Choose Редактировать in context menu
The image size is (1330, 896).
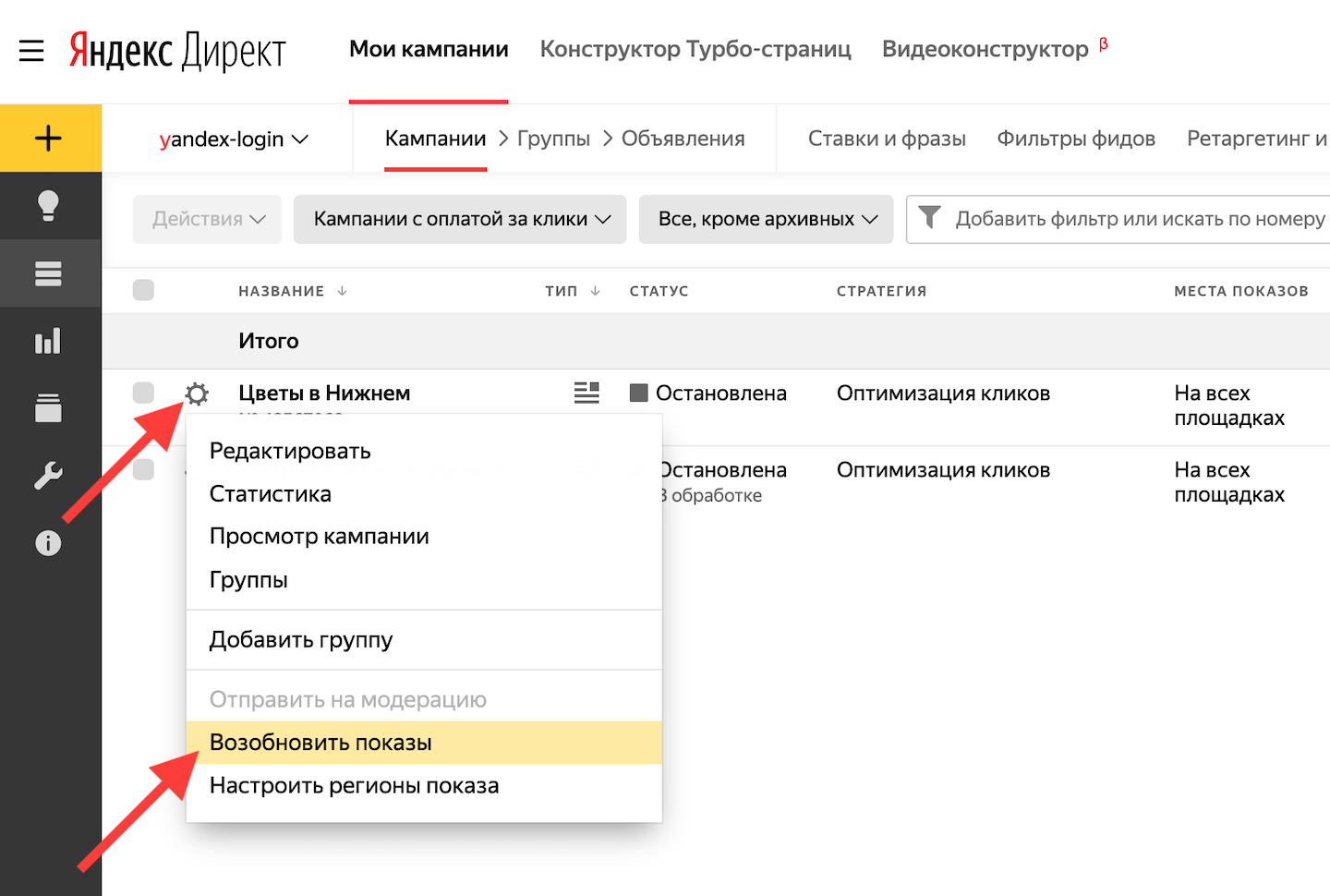pos(424,451)
